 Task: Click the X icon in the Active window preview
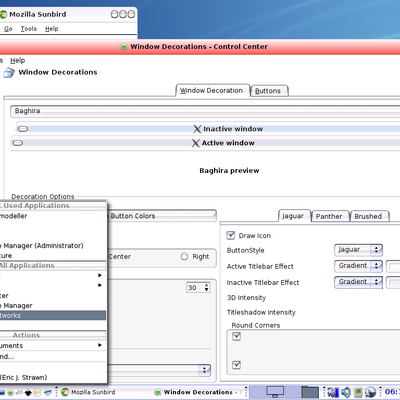pyautogui.click(x=196, y=143)
